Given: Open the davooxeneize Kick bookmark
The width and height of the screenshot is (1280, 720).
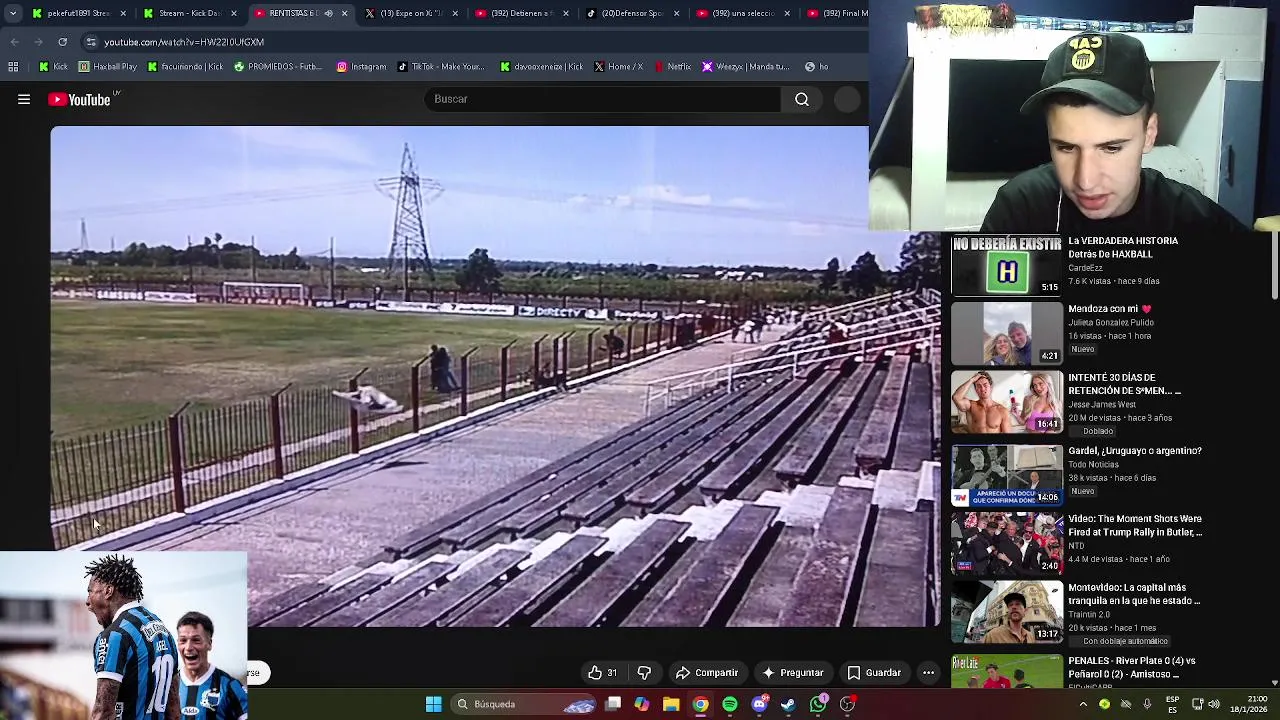Looking at the screenshot, I should [x=541, y=67].
